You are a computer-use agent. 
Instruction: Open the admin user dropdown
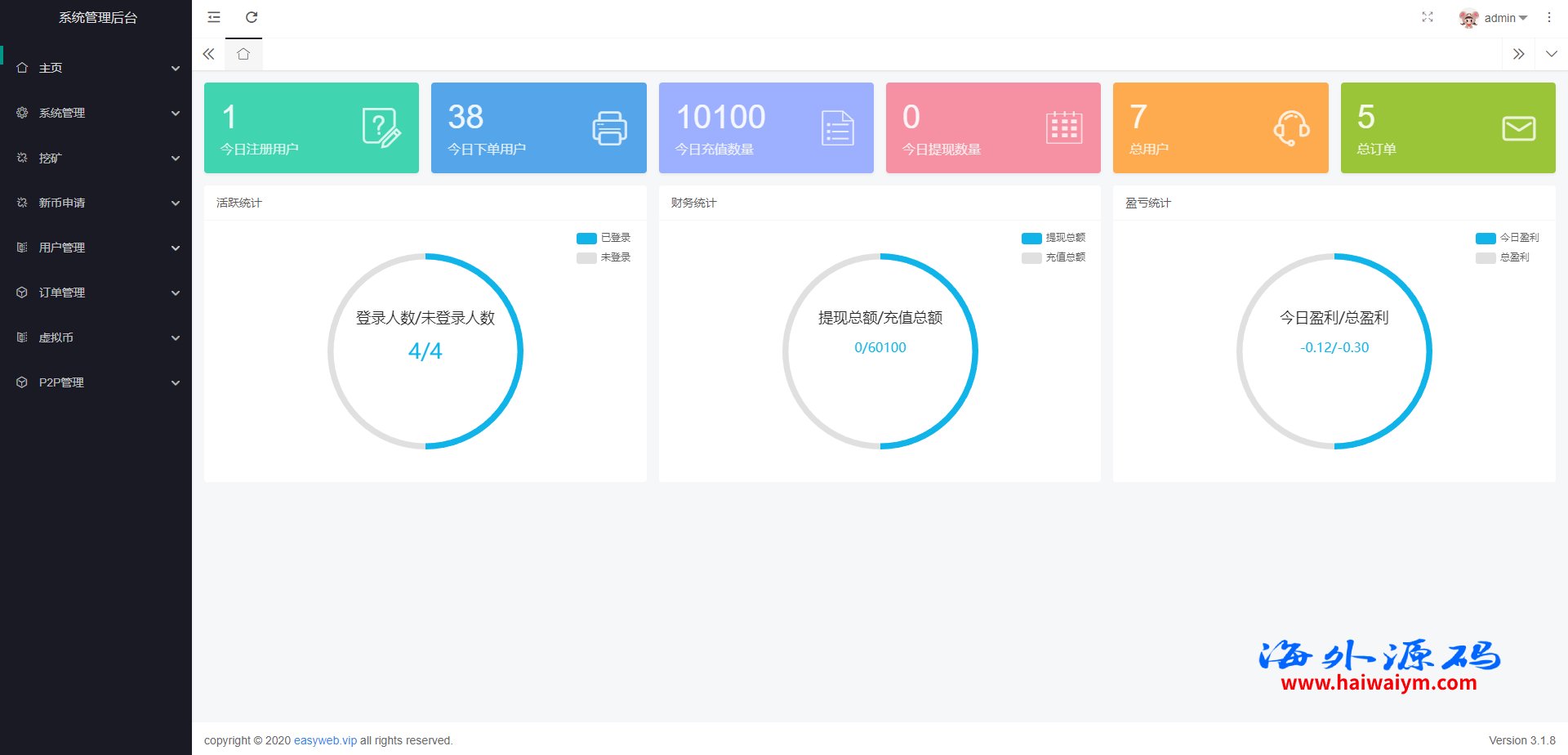pos(1494,18)
